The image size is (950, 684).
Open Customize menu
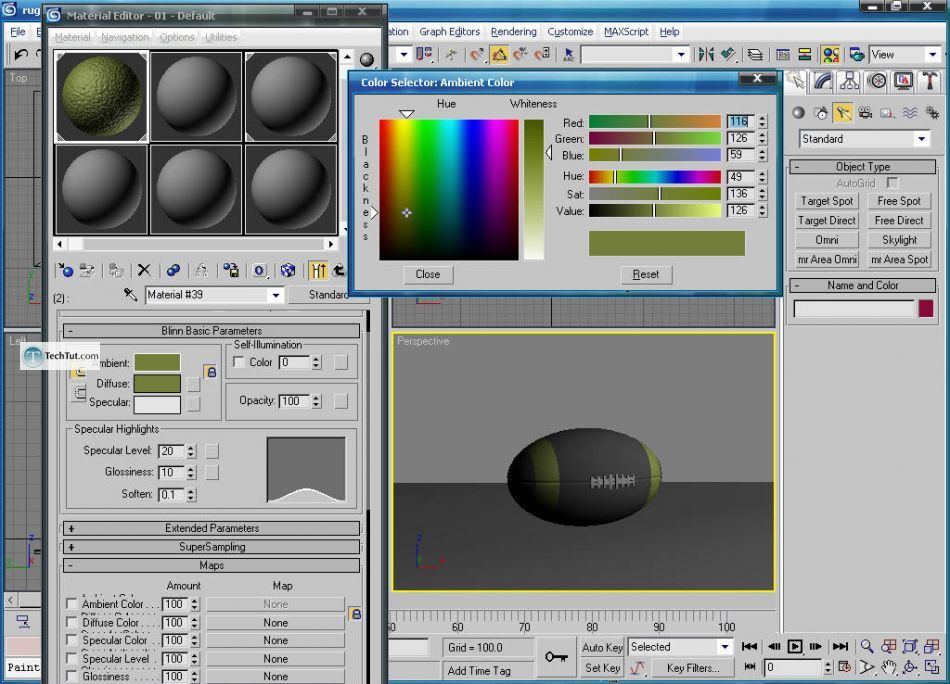point(570,32)
